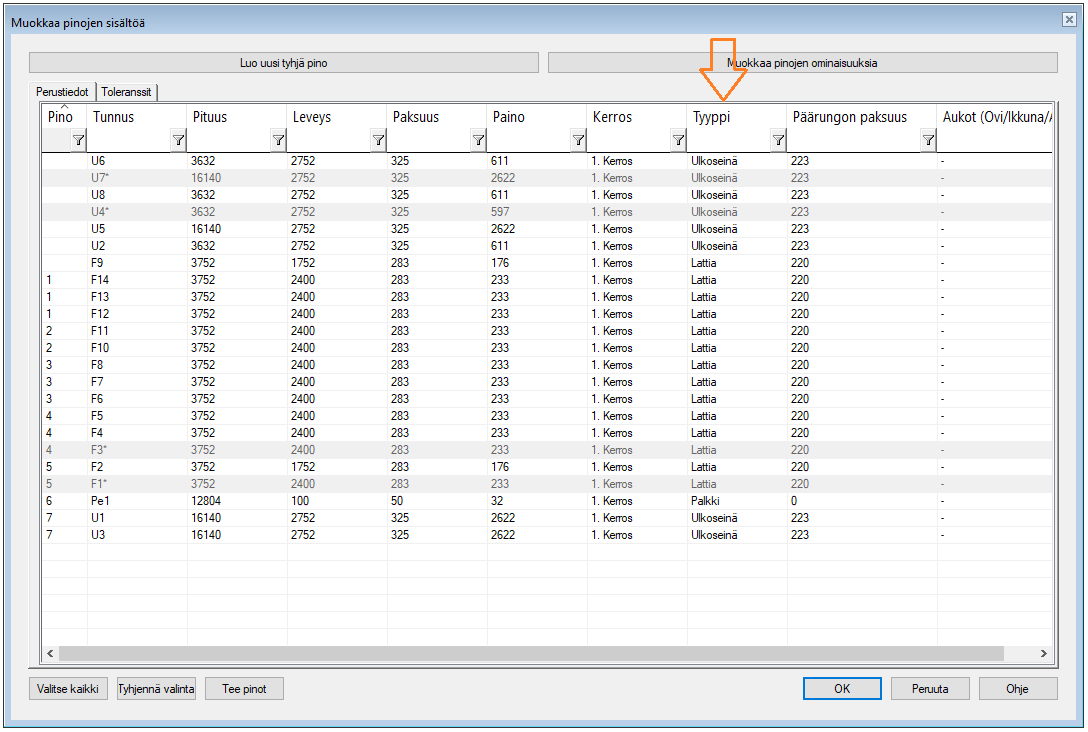
Task: Click Luo uusi tyhjä pino button
Action: coord(284,63)
